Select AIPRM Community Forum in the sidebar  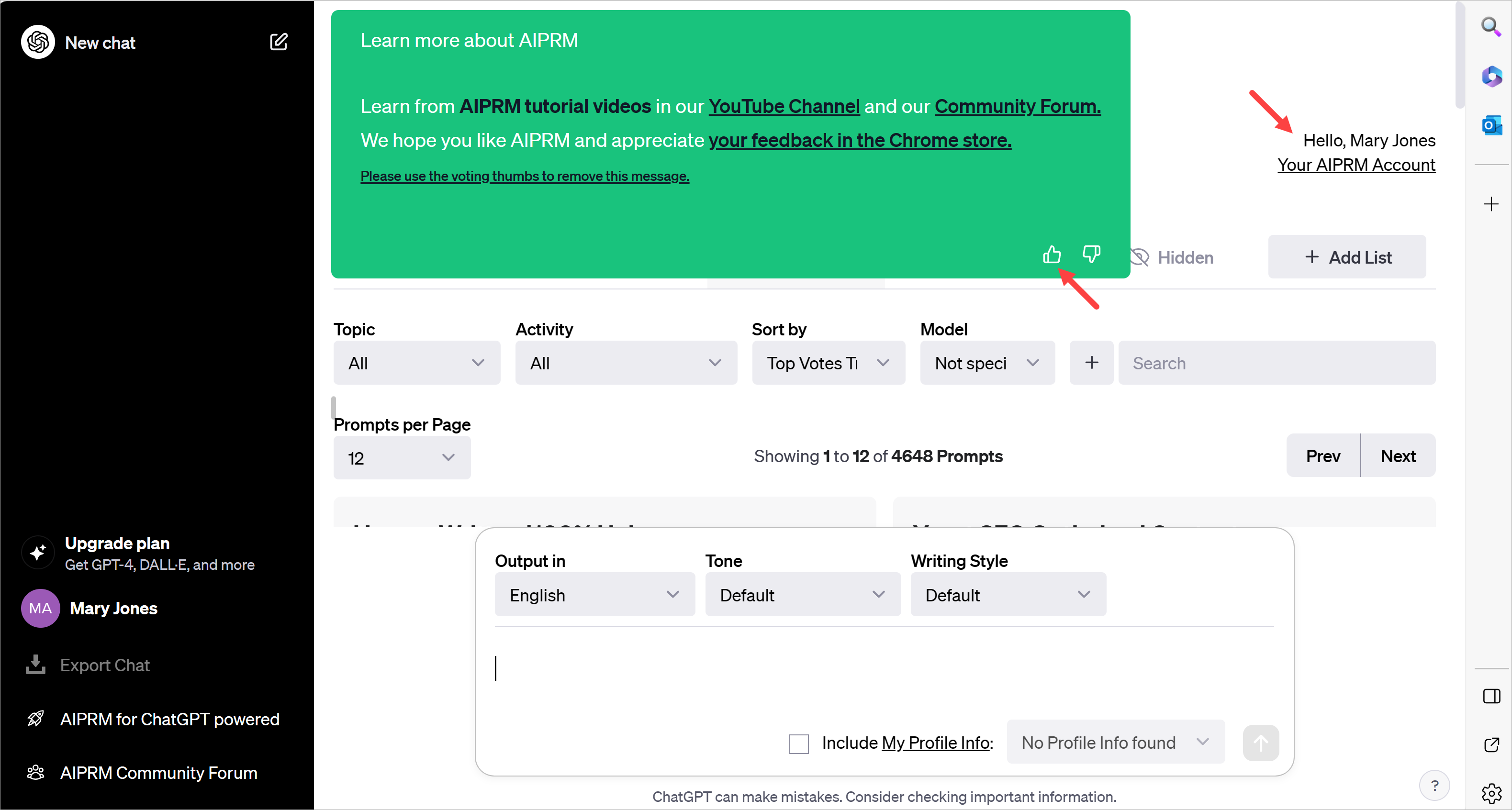pos(158,773)
